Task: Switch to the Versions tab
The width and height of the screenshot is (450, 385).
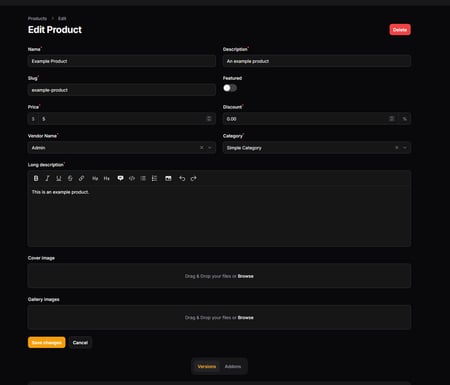Action: coord(207,366)
